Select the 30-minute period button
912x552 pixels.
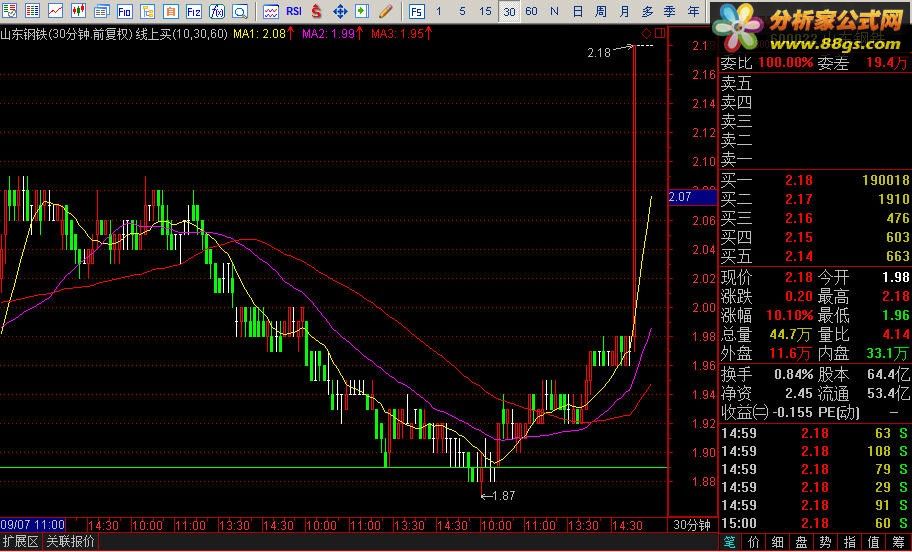(x=509, y=11)
